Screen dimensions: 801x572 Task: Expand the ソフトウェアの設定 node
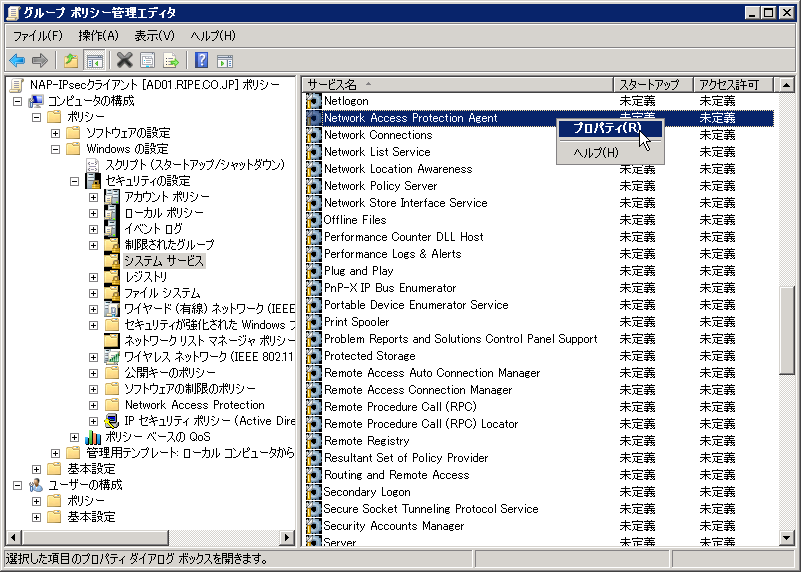(56, 133)
